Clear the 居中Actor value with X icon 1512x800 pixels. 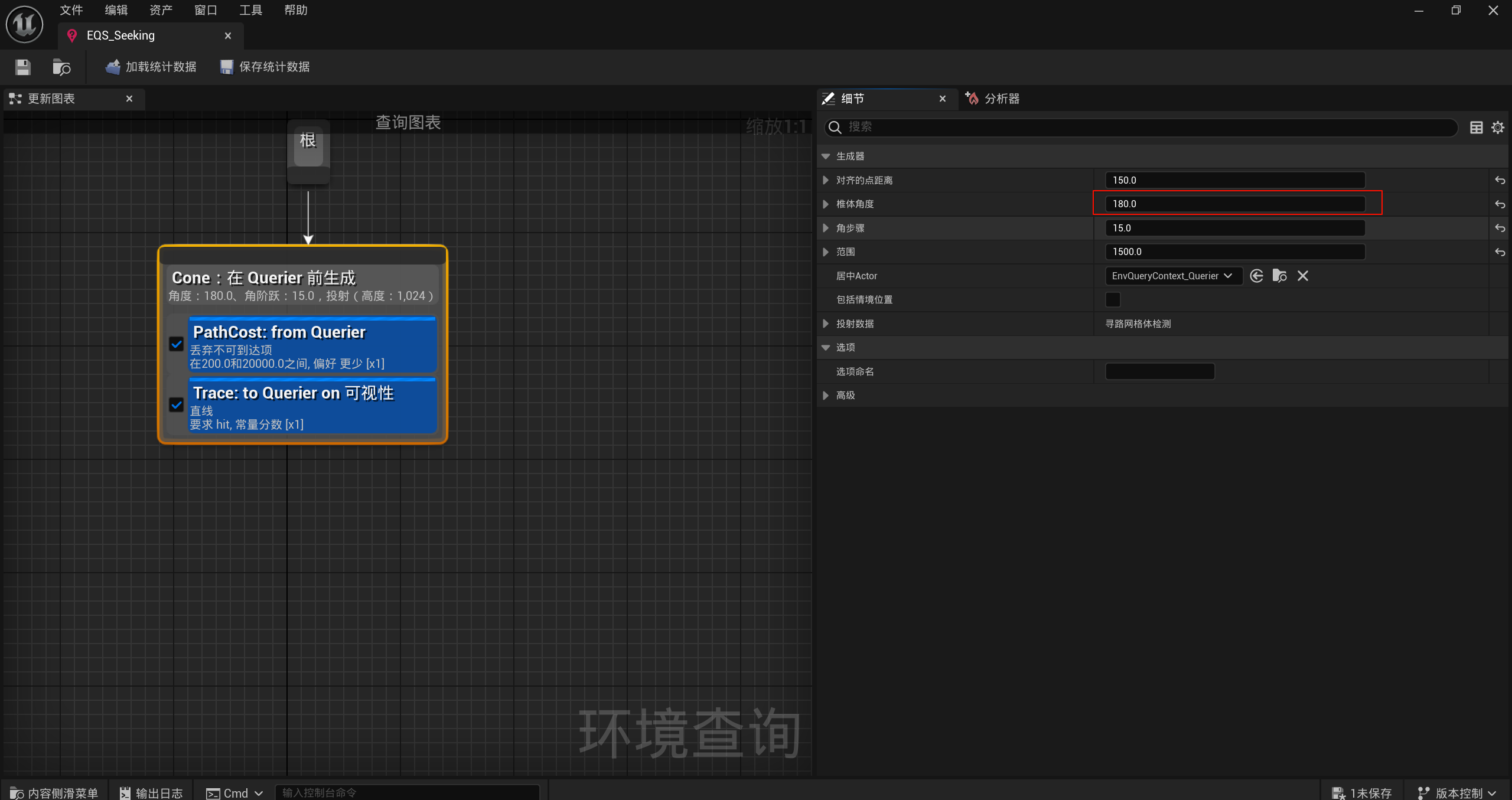point(1302,276)
